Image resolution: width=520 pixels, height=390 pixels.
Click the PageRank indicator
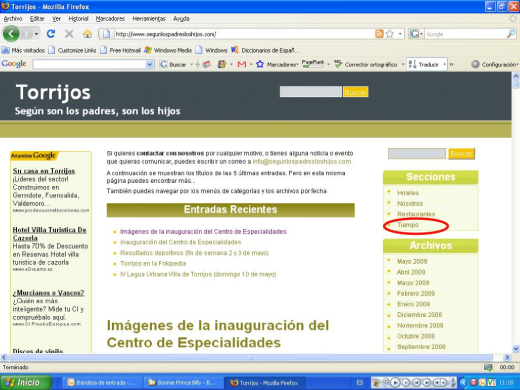coord(313,64)
